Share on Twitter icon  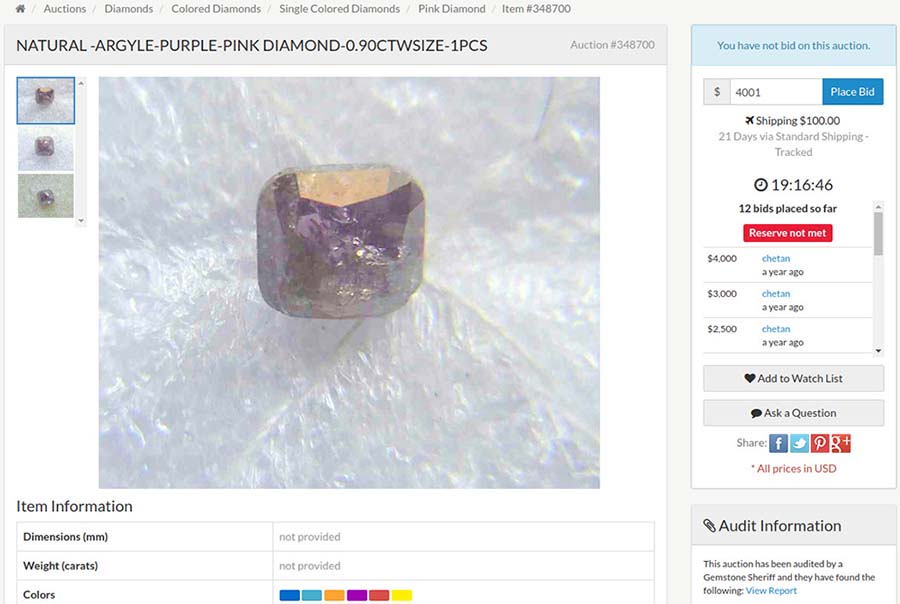(799, 443)
